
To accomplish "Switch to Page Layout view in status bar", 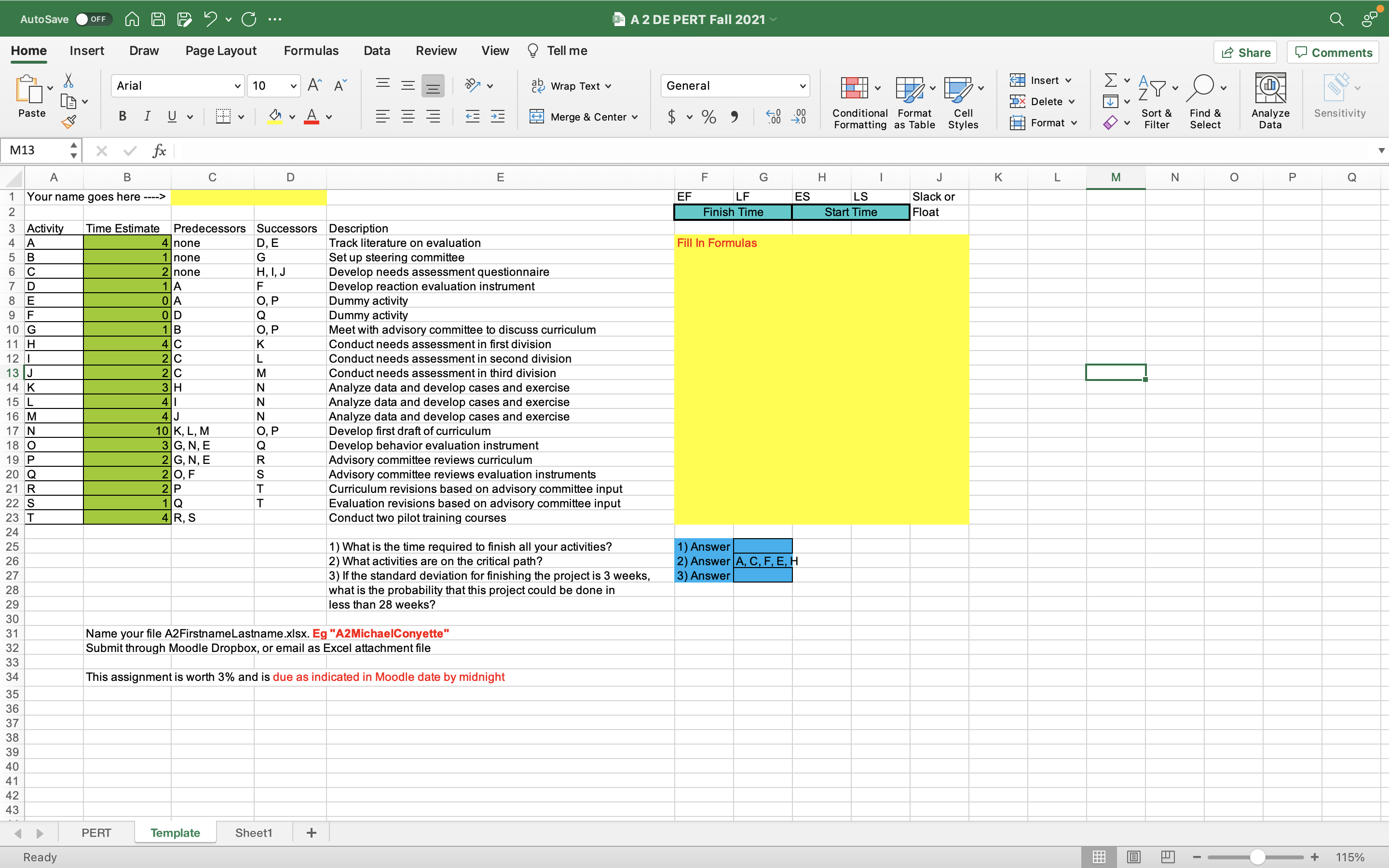I will pos(1133,856).
